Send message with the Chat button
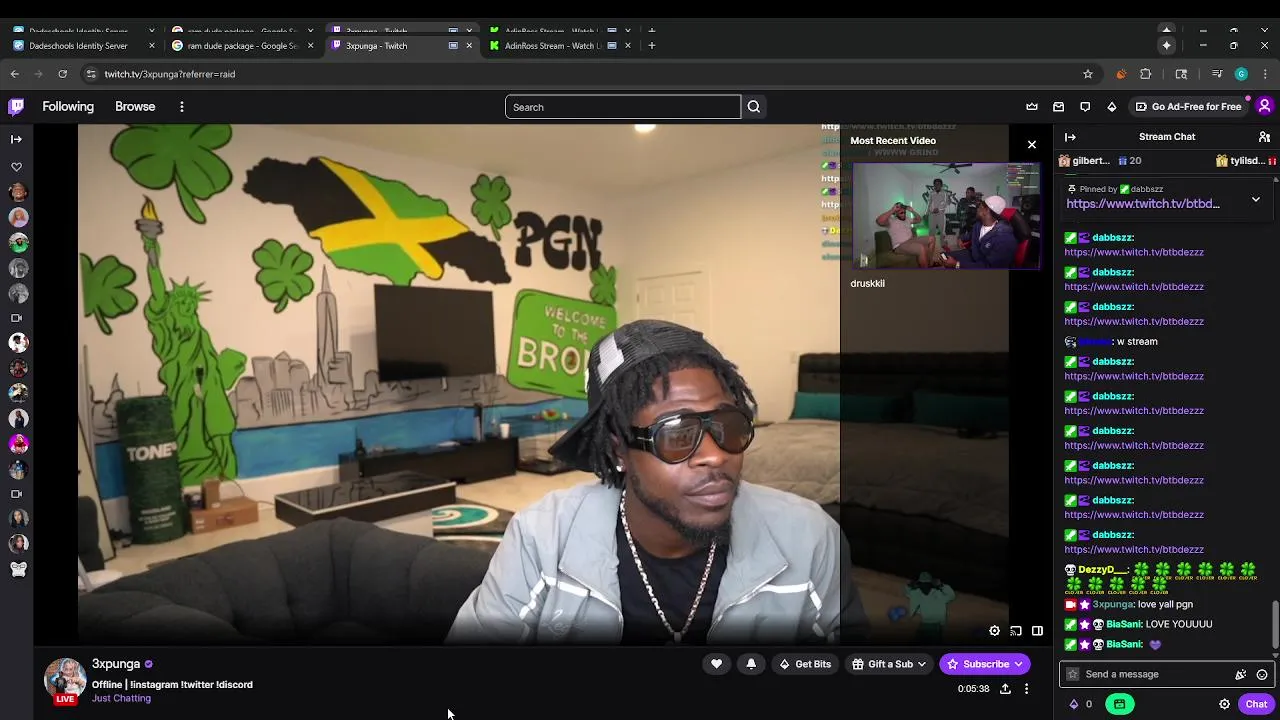The height and width of the screenshot is (720, 1280). click(x=1256, y=704)
